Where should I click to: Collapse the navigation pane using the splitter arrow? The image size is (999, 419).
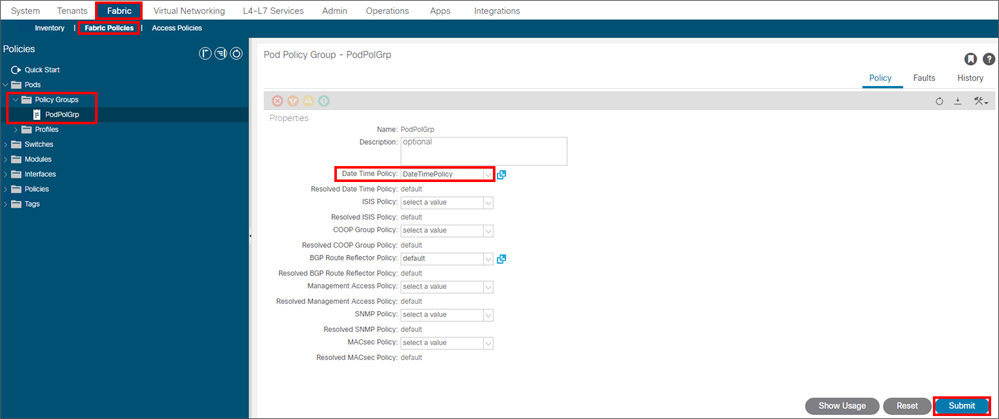(250, 236)
